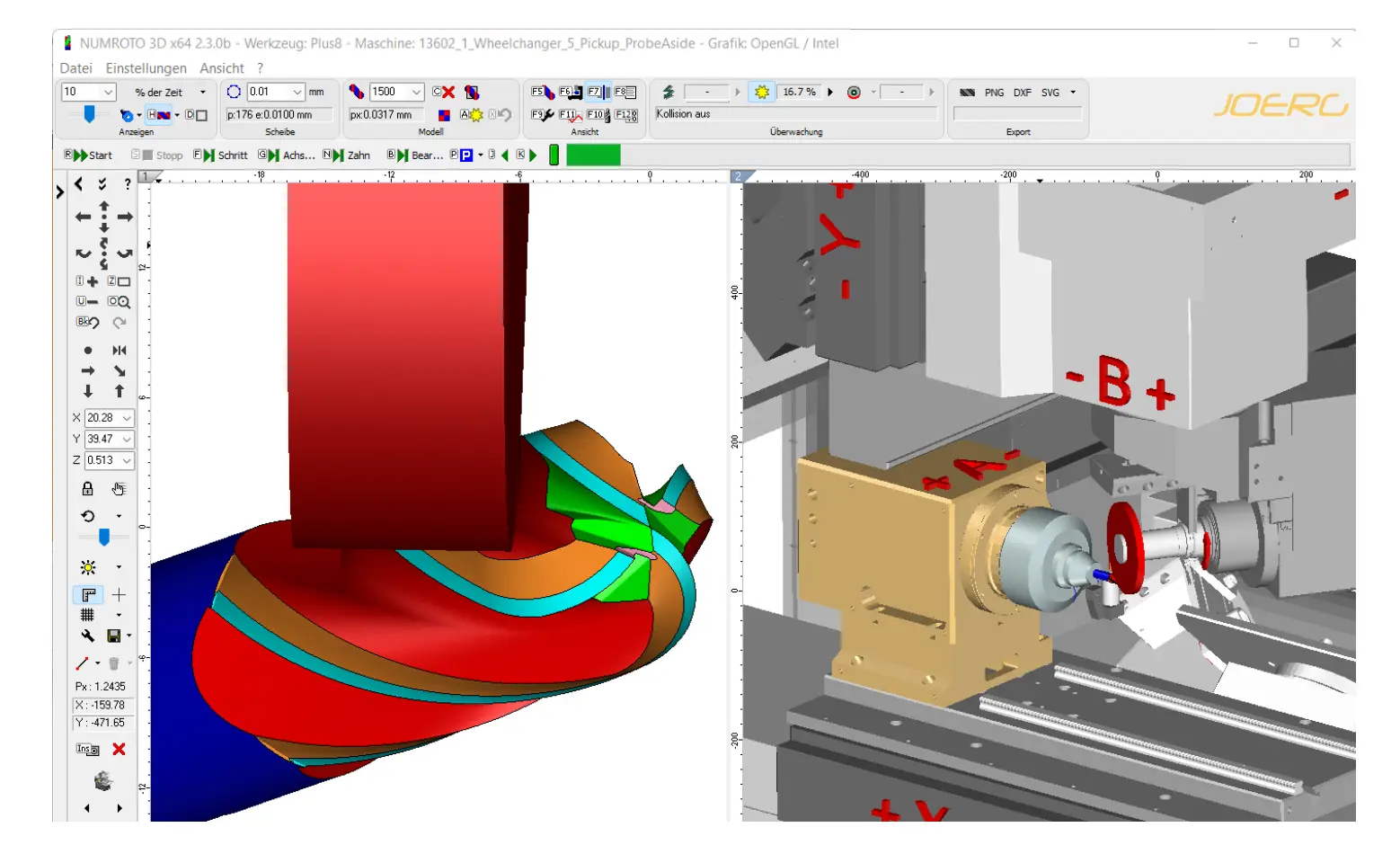Viewport: 1400px width, 845px height.
Task: Click the blue speed slider in Anzeigen
Action: [x=89, y=114]
